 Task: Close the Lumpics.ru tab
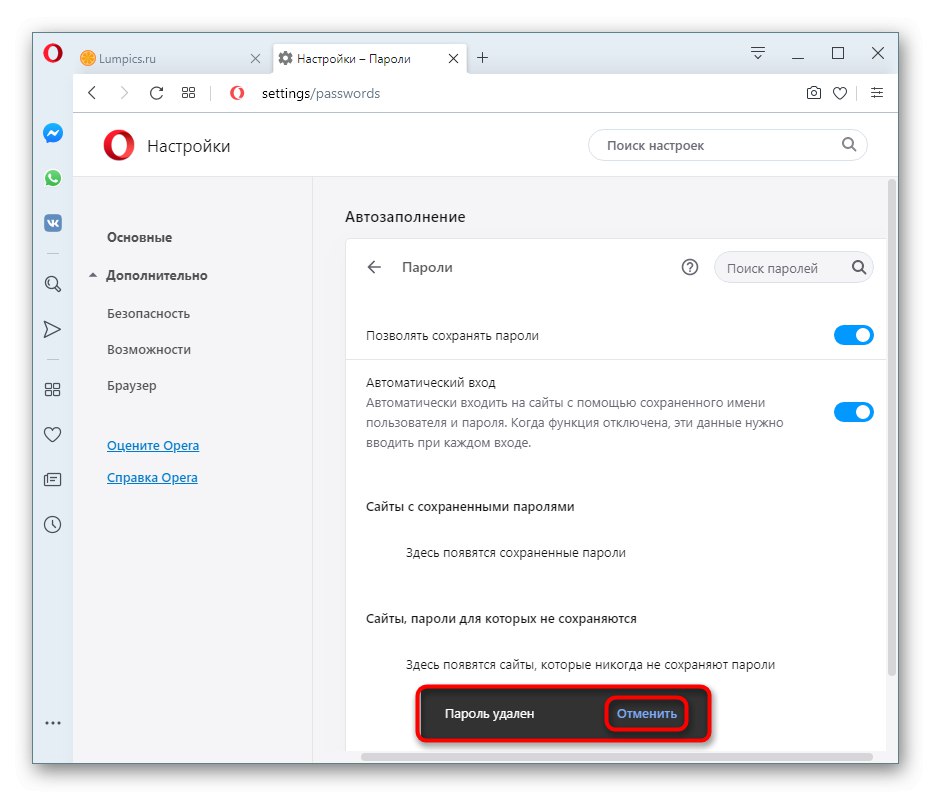pos(255,58)
